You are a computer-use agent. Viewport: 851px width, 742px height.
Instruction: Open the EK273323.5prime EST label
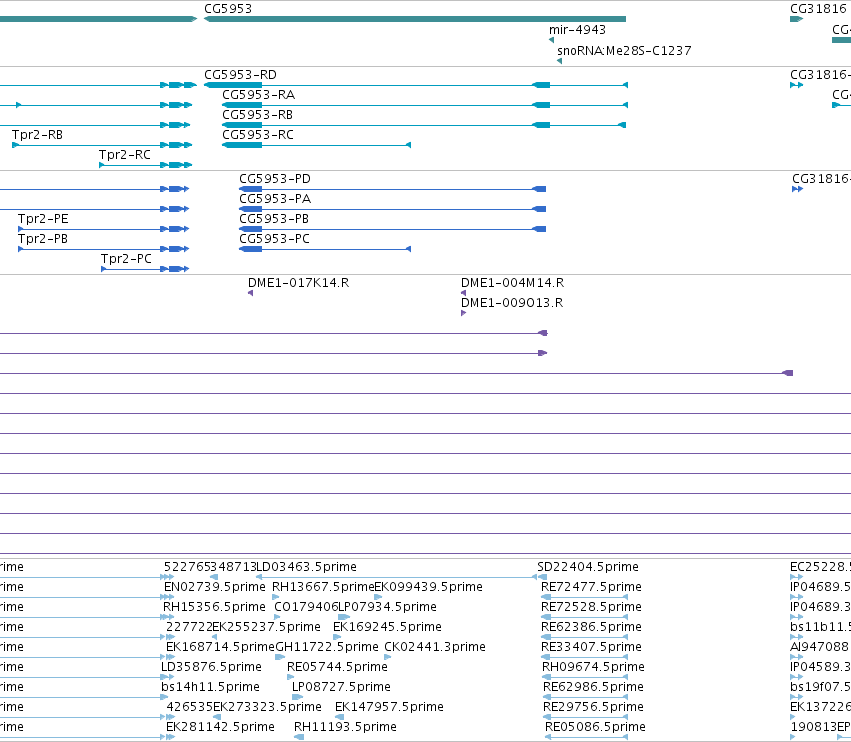(x=267, y=707)
